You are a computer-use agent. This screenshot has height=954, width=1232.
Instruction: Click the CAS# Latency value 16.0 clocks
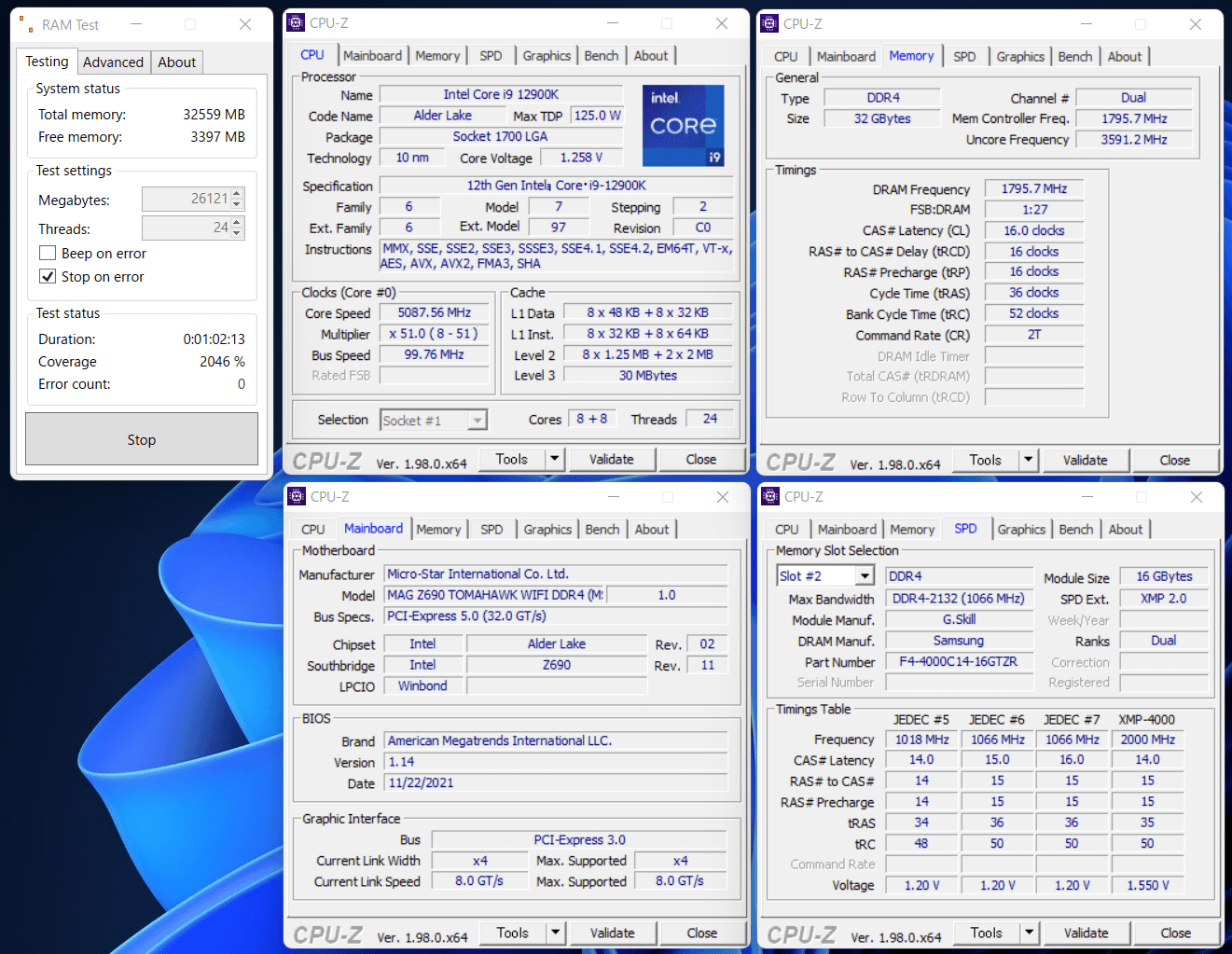pos(1034,230)
